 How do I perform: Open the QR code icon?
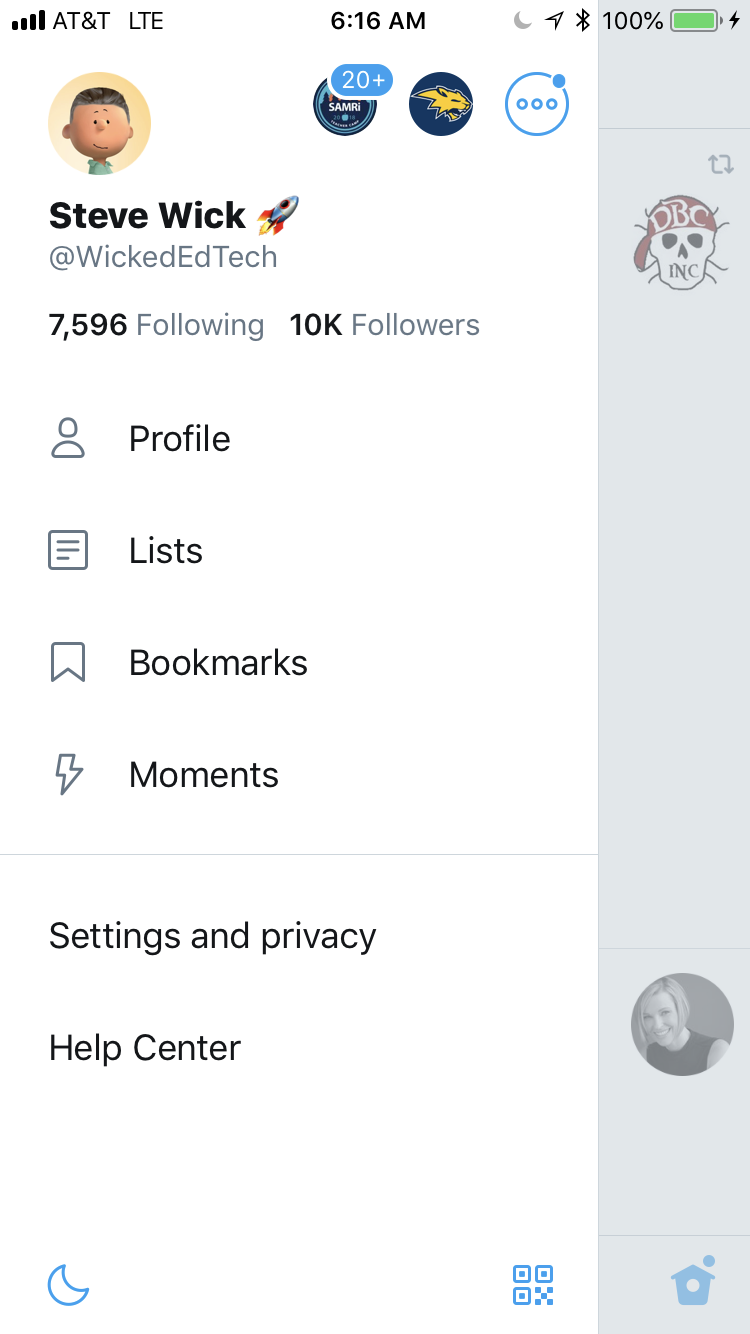point(533,1285)
